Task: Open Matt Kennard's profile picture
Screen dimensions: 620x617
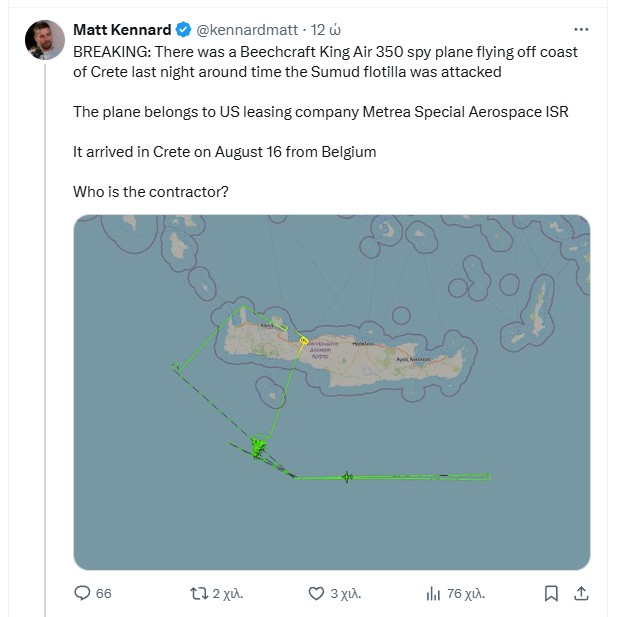Action: point(45,40)
